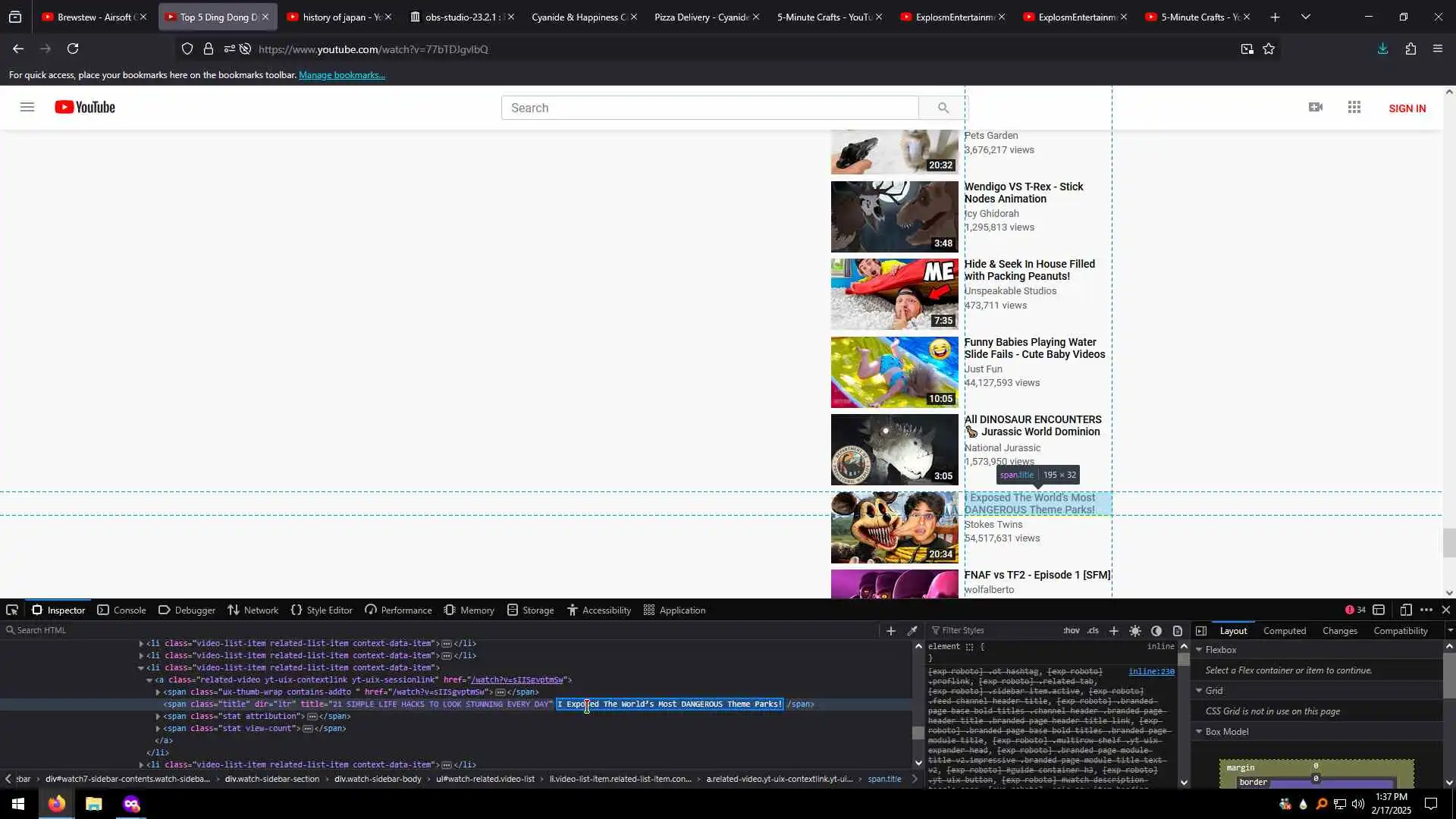The image size is (1456, 819).
Task: Open Responsive Design Mode icon
Action: pyautogui.click(x=1405, y=610)
